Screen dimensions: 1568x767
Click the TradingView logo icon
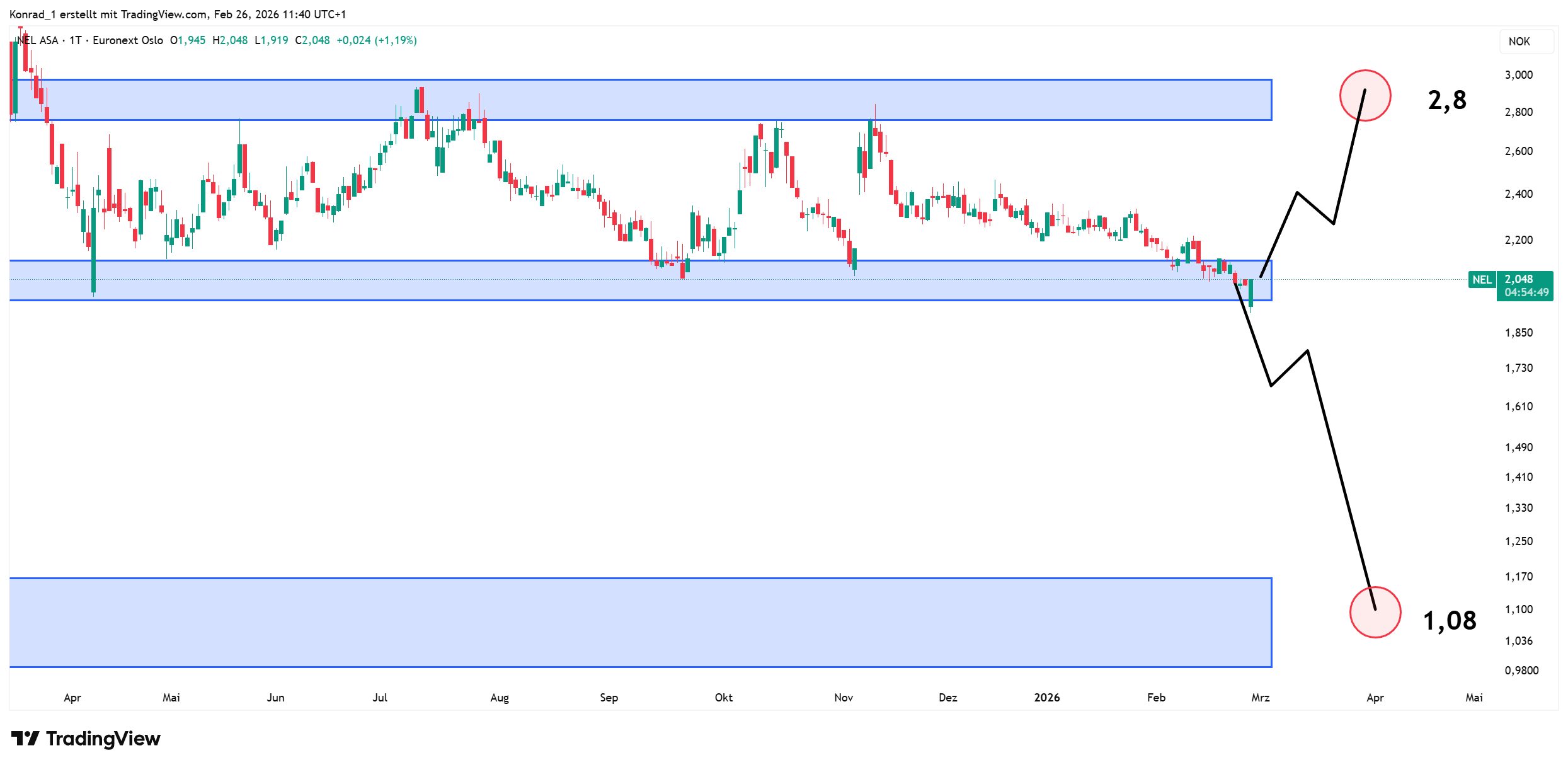(x=25, y=738)
